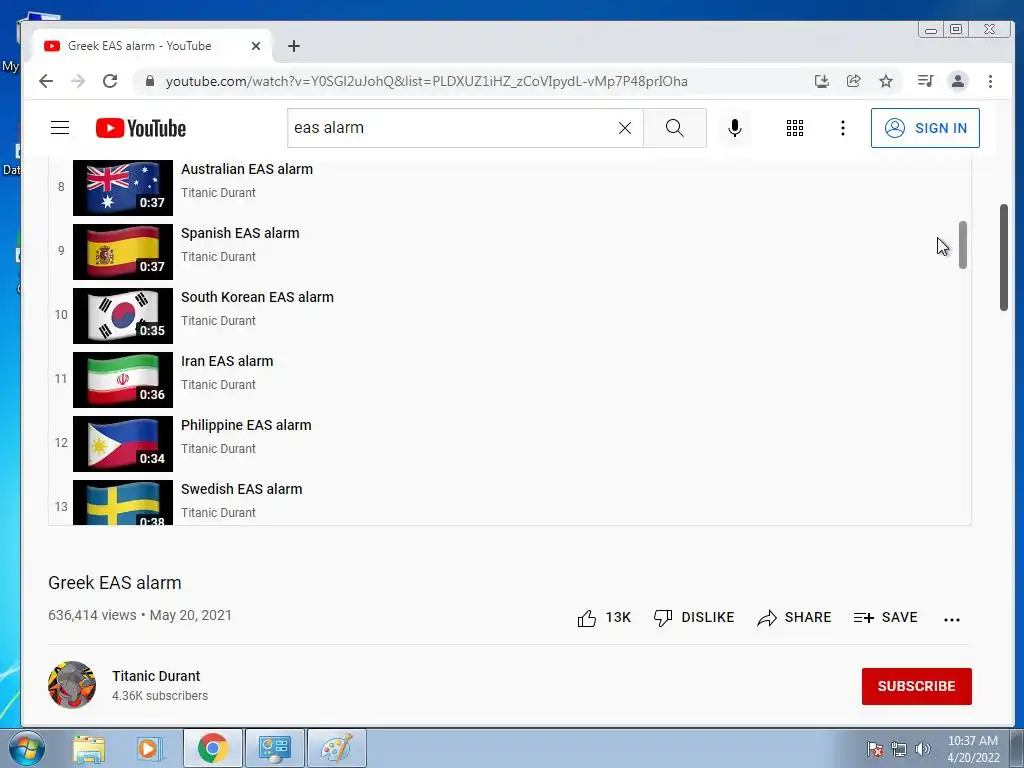This screenshot has width=1024, height=768.
Task: Open Swedish EAS alarm thumbnail
Action: point(123,502)
